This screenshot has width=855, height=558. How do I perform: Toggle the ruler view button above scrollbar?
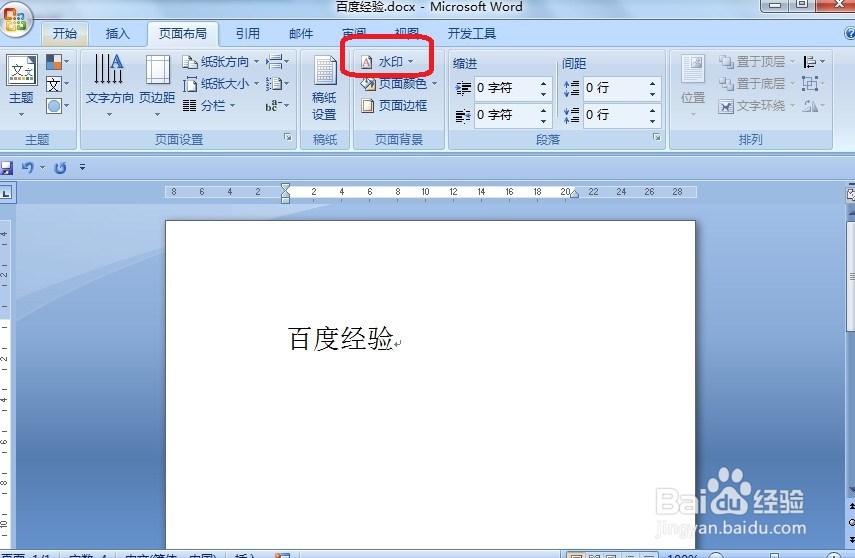[x=850, y=195]
